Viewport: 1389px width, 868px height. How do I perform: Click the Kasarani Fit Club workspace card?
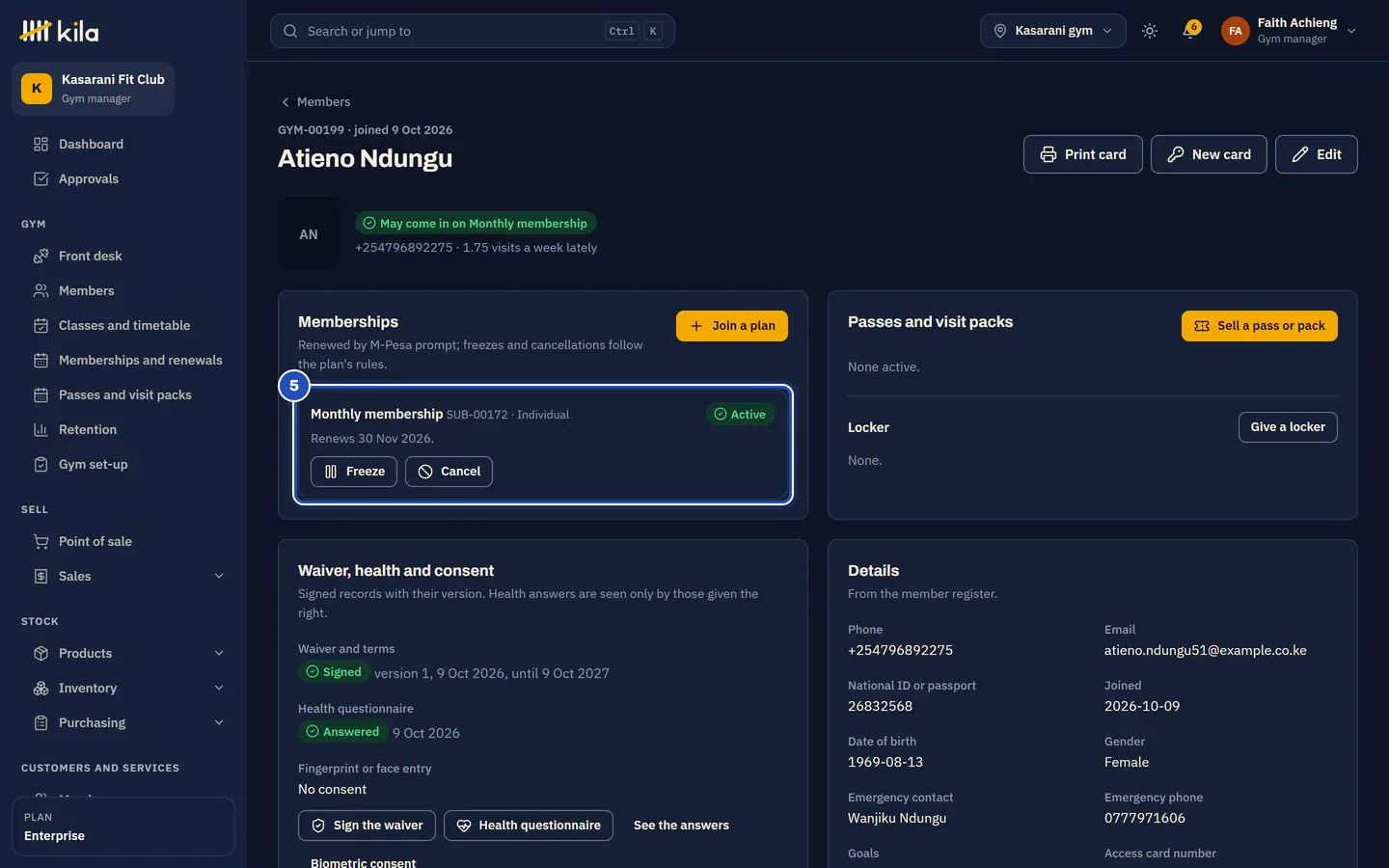point(93,89)
